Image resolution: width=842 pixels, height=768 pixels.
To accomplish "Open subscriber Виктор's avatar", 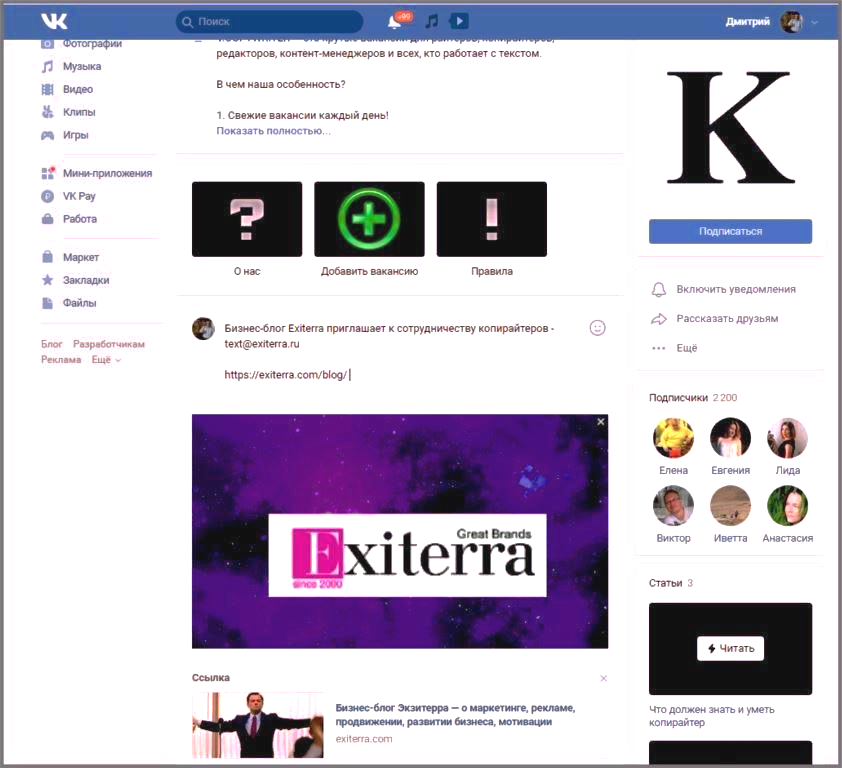I will click(673, 506).
